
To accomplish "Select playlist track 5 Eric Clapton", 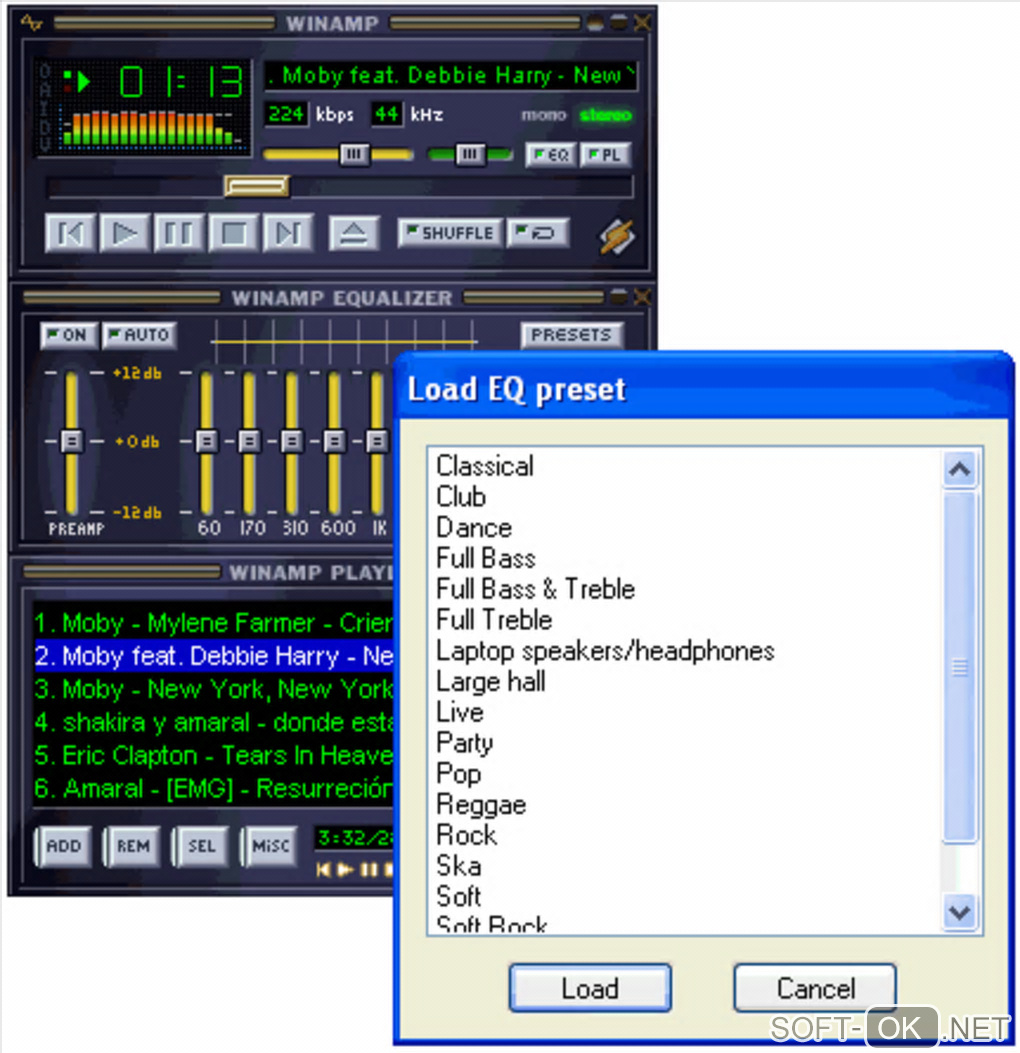I will [x=214, y=756].
